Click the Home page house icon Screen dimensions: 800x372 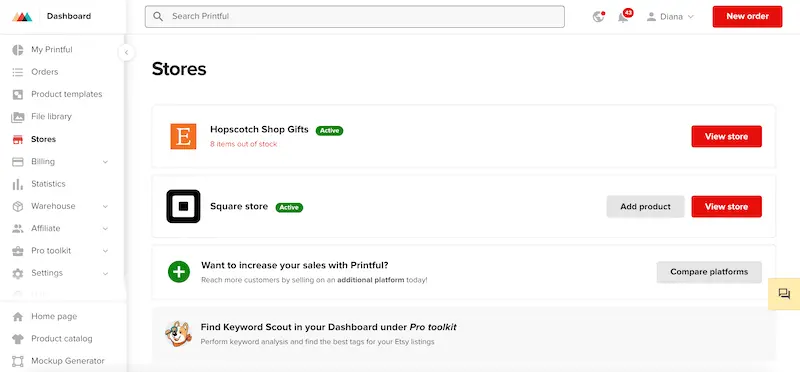pos(18,316)
